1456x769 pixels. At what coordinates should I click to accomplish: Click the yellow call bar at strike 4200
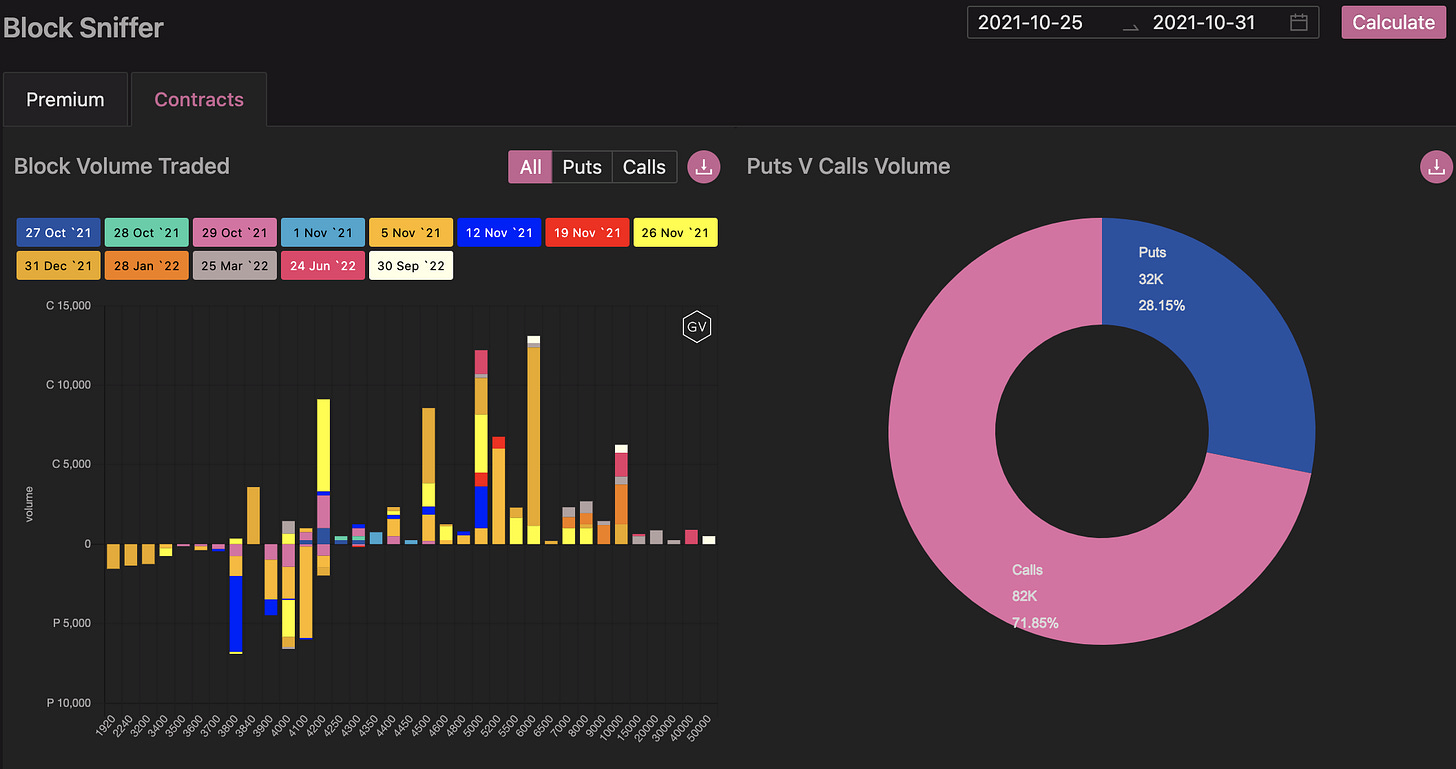click(x=324, y=445)
